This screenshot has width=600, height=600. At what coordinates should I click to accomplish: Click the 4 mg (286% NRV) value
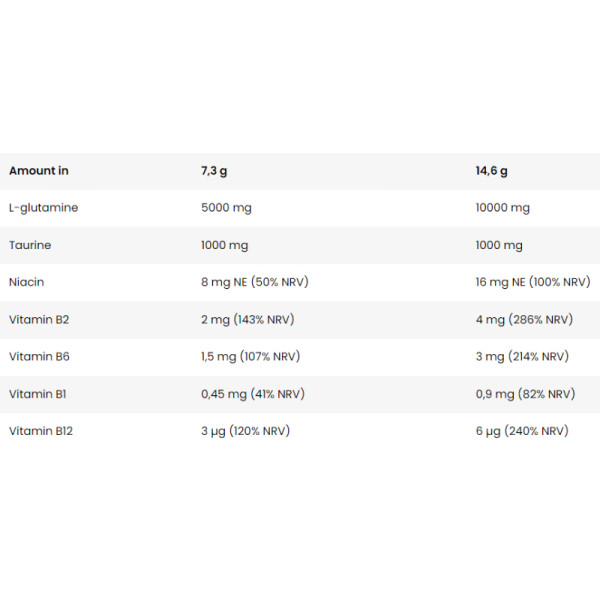[525, 320]
